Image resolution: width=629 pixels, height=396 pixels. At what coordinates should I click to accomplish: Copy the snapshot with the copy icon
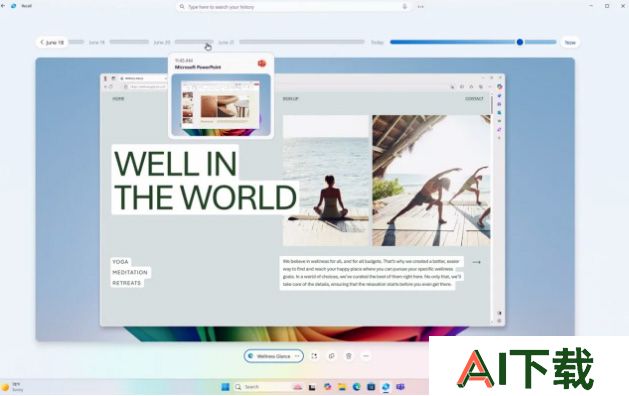[331, 356]
